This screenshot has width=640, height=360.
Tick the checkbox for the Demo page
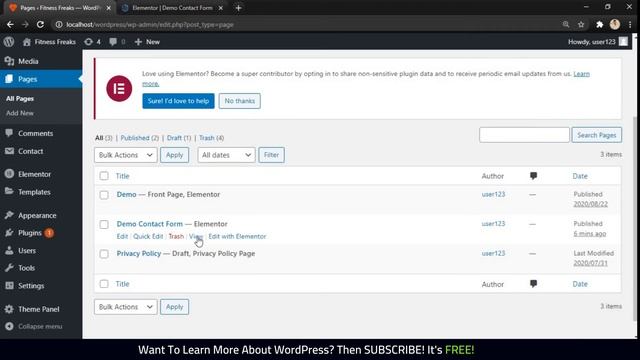click(104, 195)
